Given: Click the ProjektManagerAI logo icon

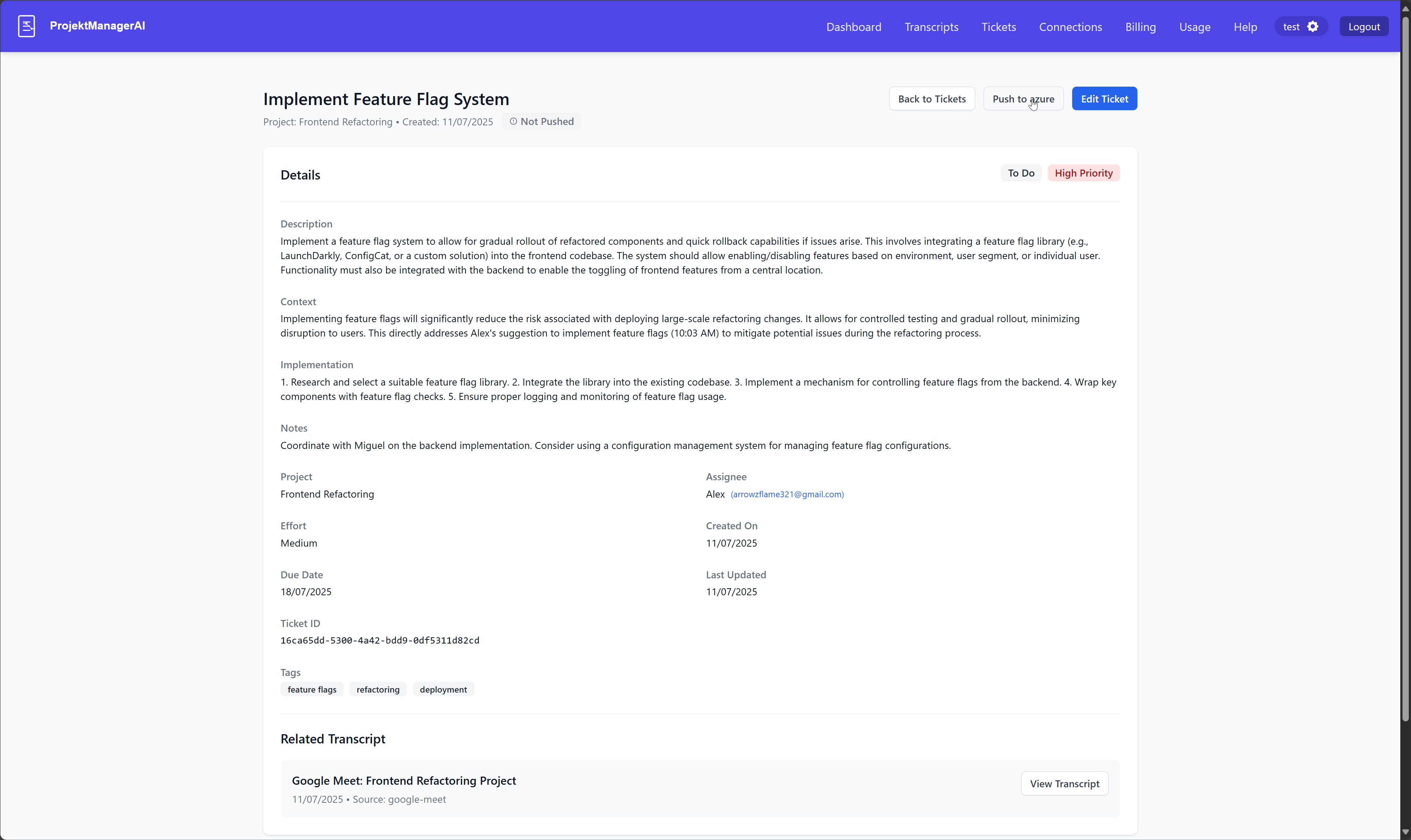Looking at the screenshot, I should 26,26.
